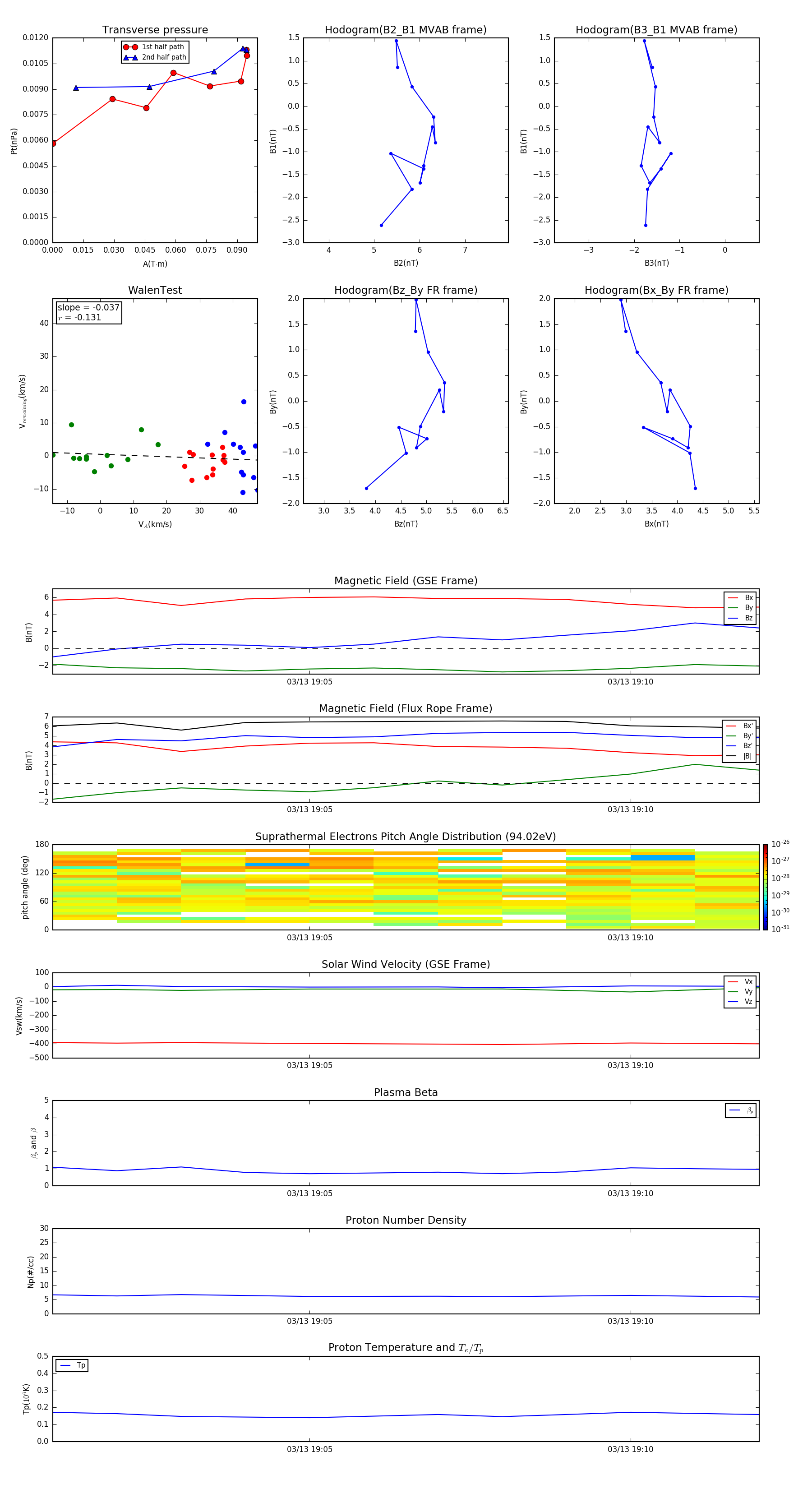This screenshot has width=812, height=1489.
Task: Click the 'V_A(km/s)' x-axis label
Action: coord(155,524)
